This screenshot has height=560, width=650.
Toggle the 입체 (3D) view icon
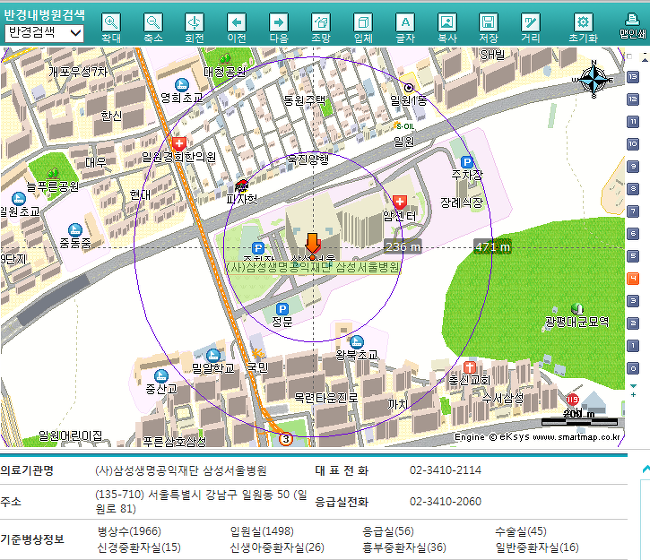click(x=363, y=23)
